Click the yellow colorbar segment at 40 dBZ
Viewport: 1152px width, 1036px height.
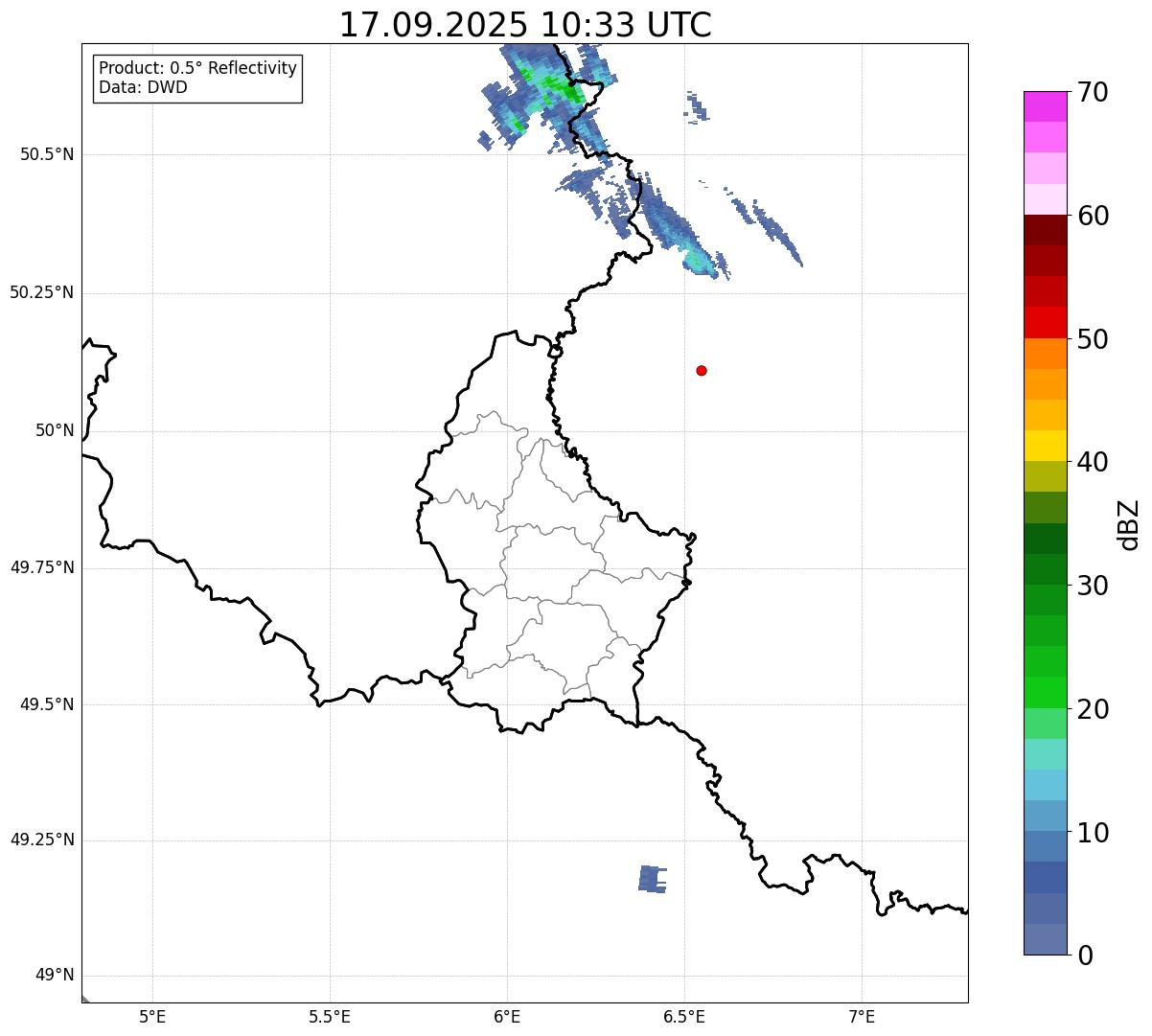click(x=1046, y=447)
